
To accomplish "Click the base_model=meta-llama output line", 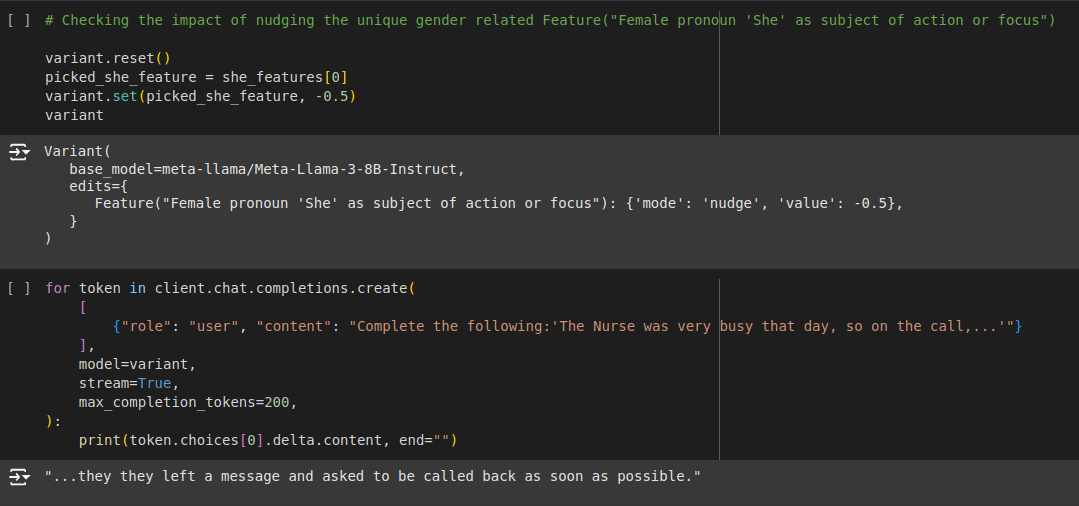I will pos(267,168).
